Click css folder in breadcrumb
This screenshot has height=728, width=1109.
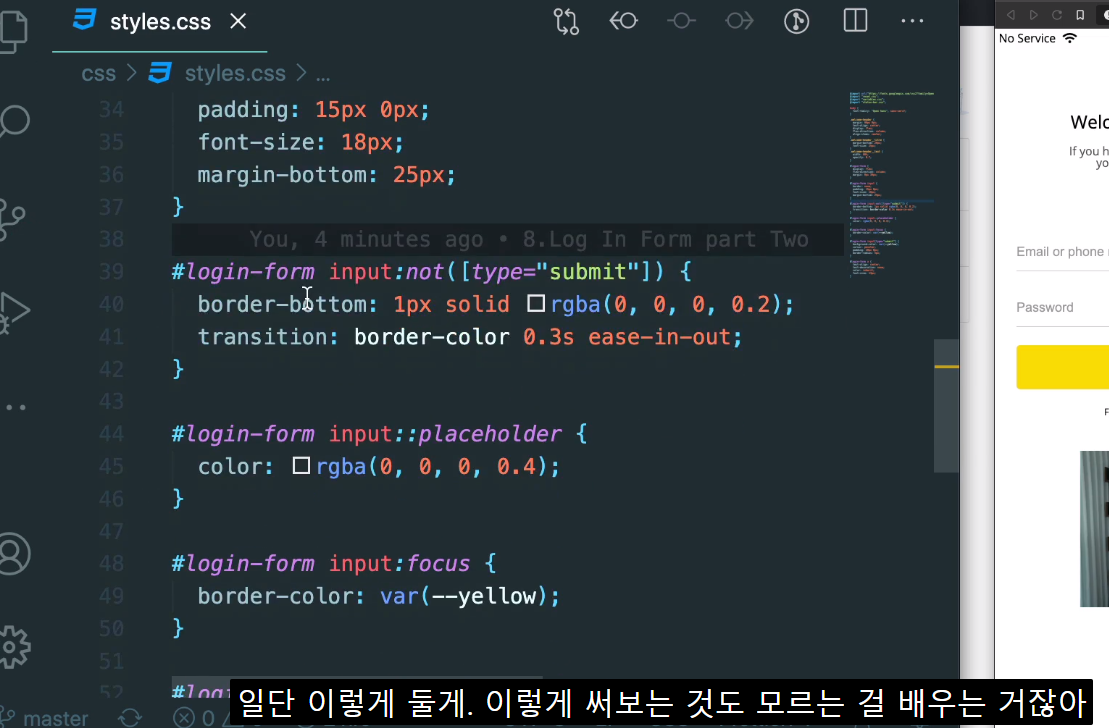tap(98, 74)
